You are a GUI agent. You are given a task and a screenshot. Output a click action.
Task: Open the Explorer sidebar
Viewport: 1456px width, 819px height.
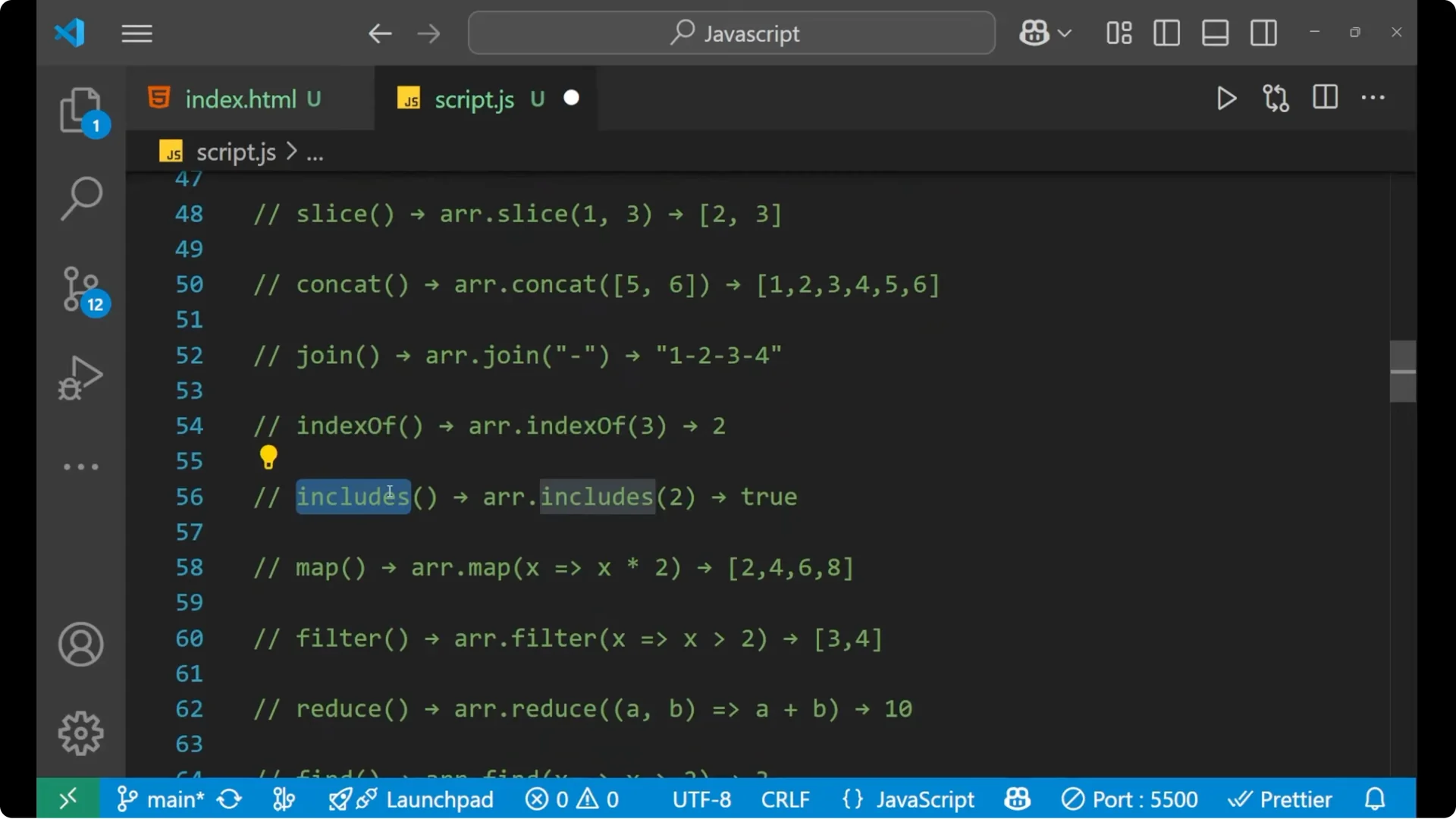81,111
